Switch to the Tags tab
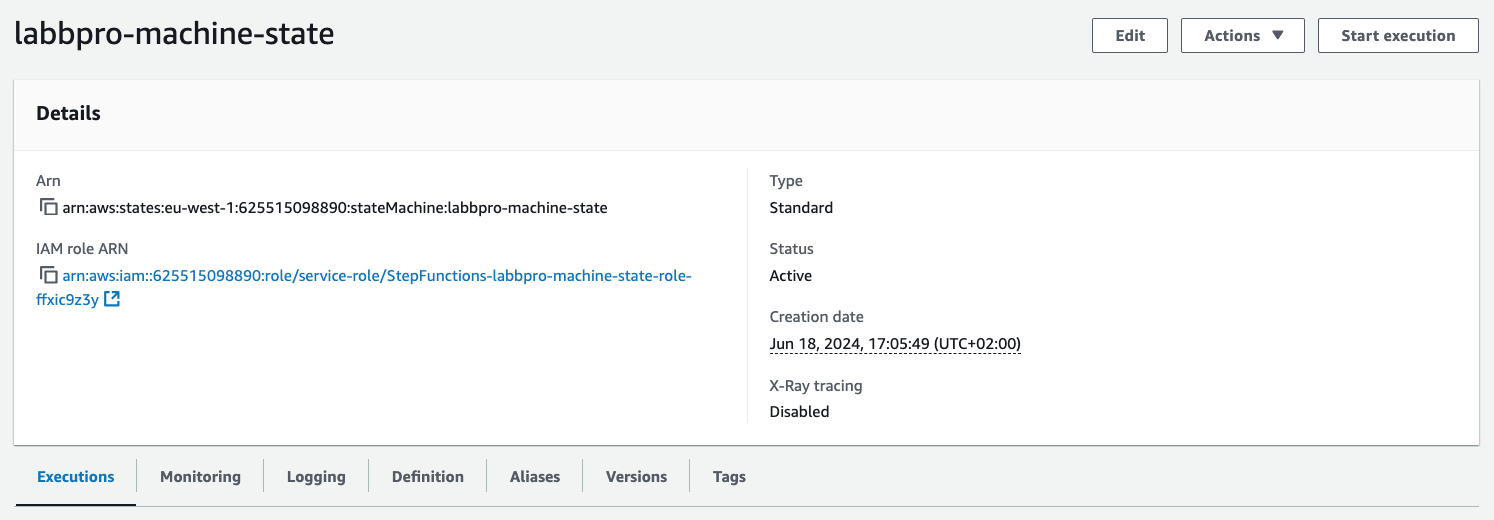 pyautogui.click(x=729, y=476)
